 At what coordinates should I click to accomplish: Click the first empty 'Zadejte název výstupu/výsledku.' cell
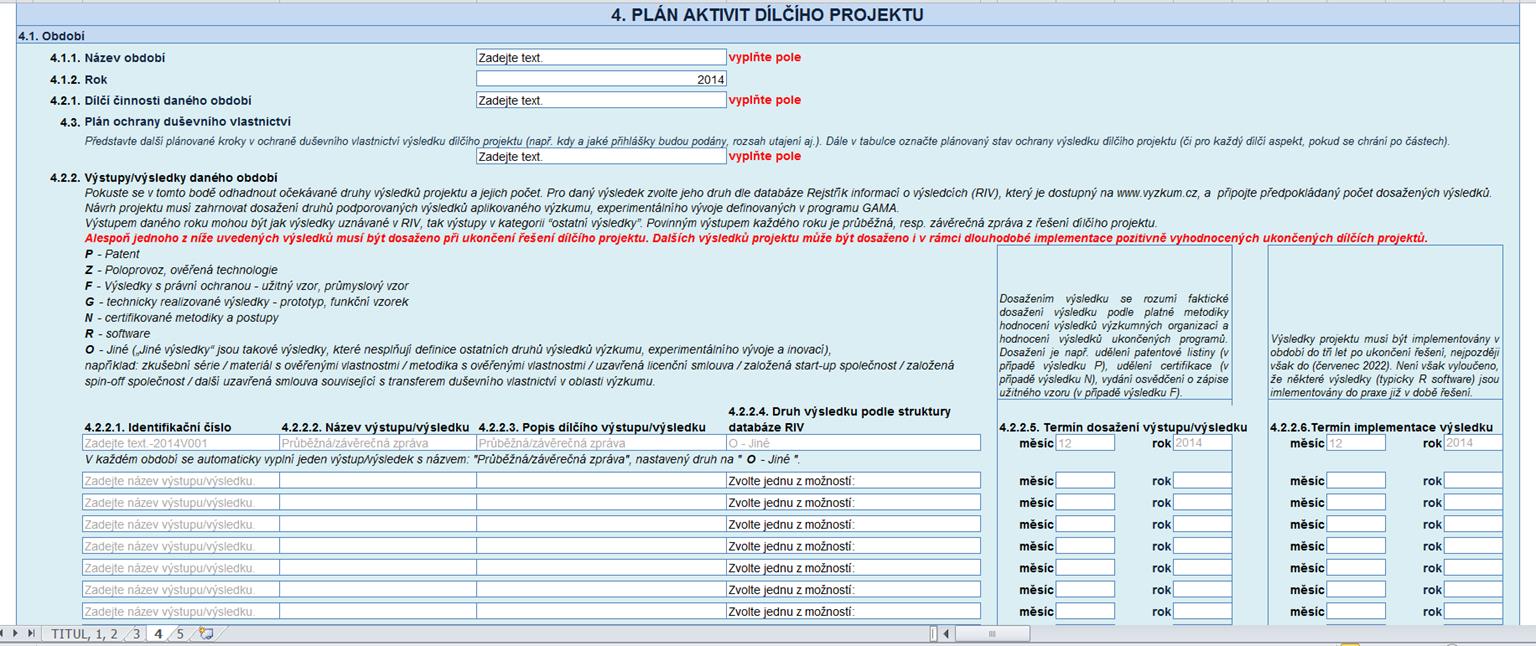180,481
